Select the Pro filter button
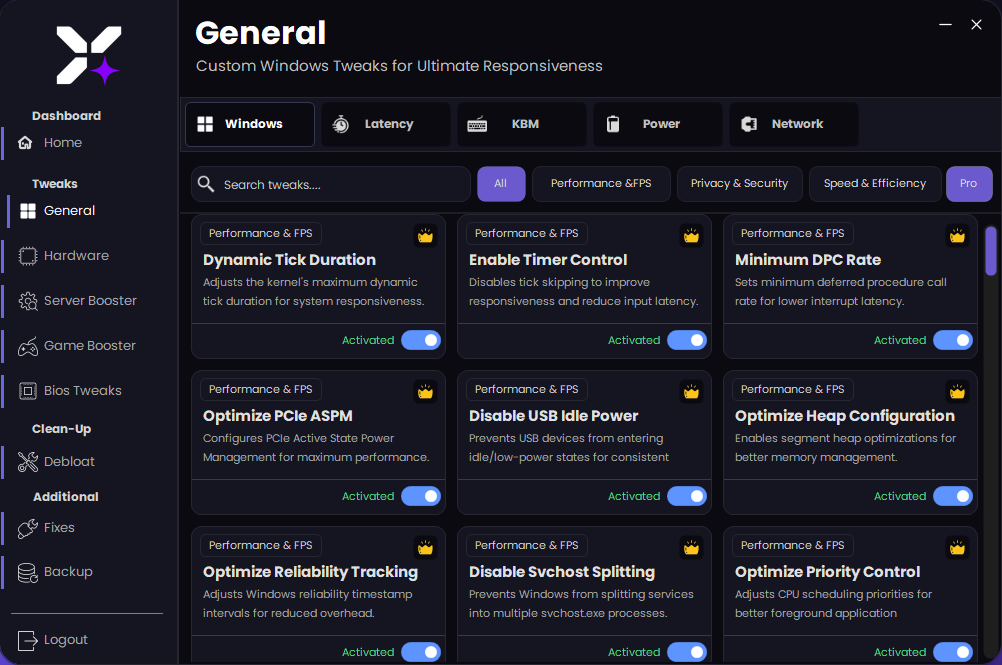Image resolution: width=1002 pixels, height=665 pixels. pos(968,184)
